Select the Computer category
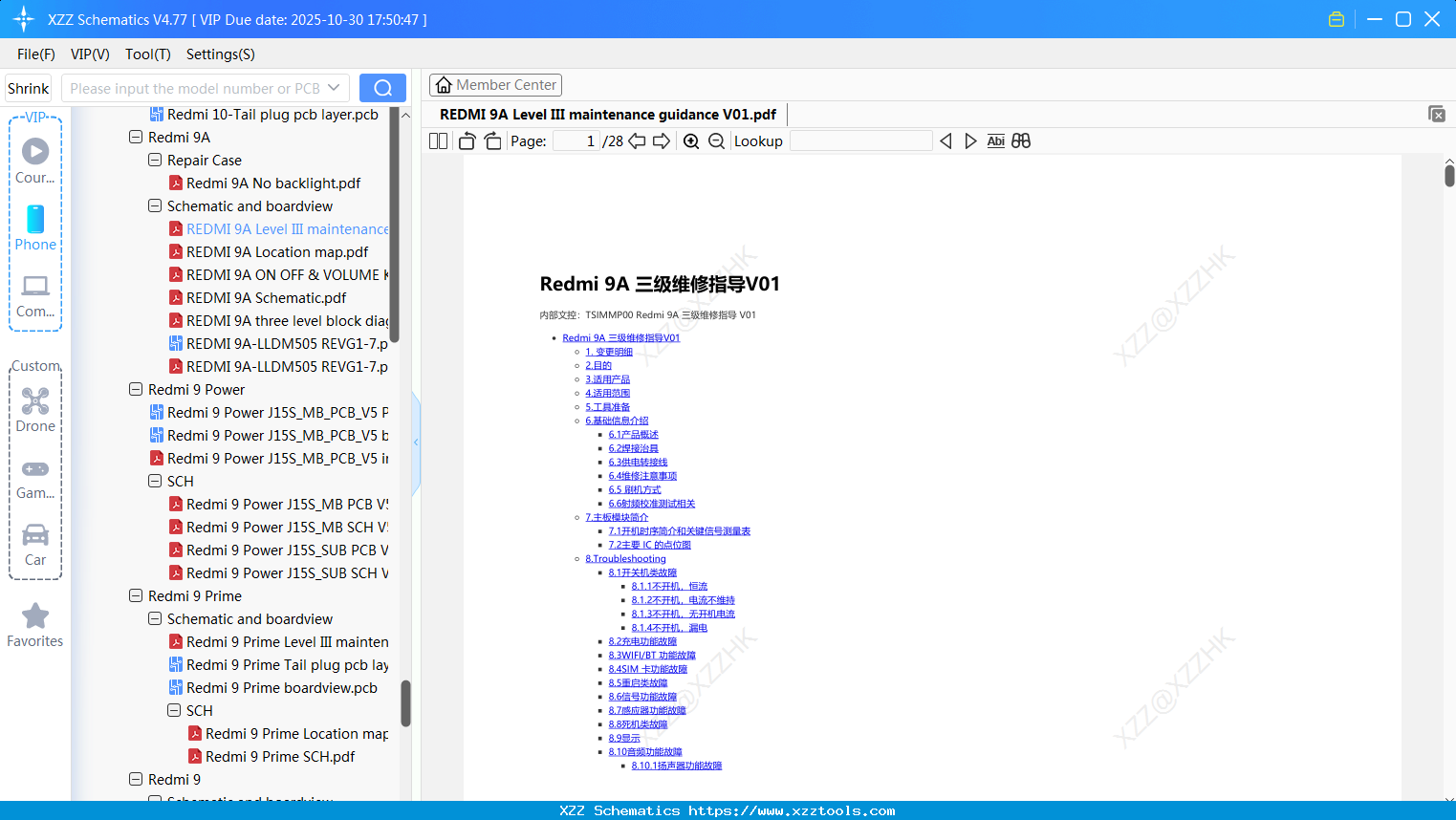This screenshot has width=1456, height=820. tap(35, 295)
